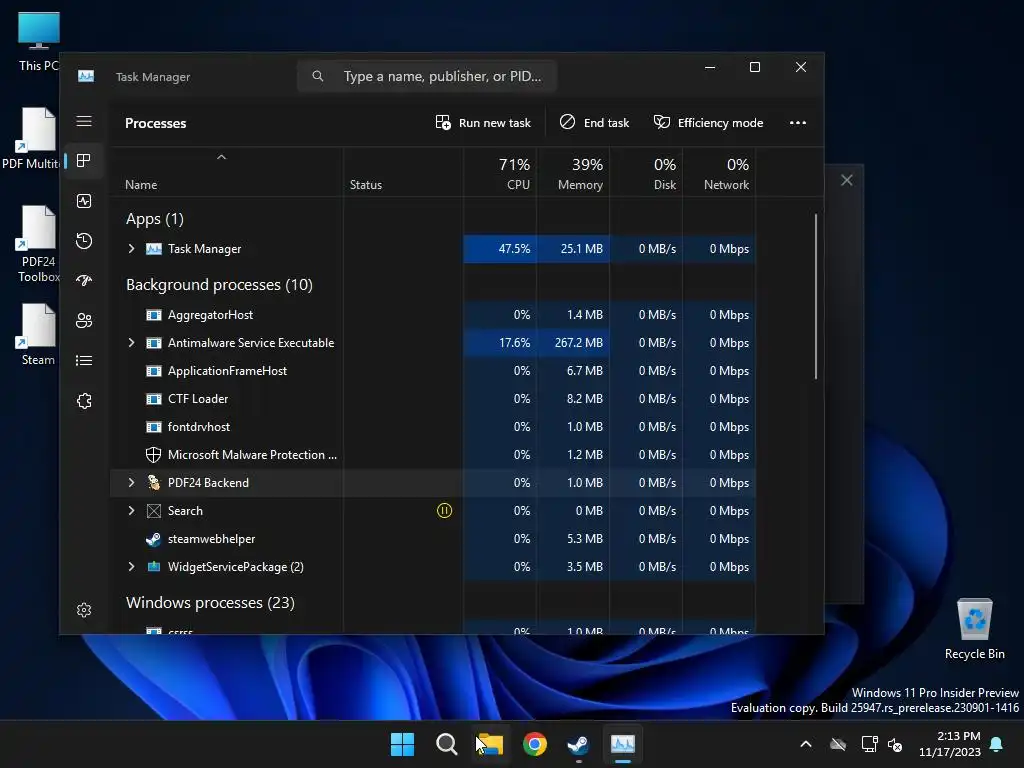Image resolution: width=1024 pixels, height=768 pixels.
Task: Expand the Task Manager process group
Action: point(131,249)
